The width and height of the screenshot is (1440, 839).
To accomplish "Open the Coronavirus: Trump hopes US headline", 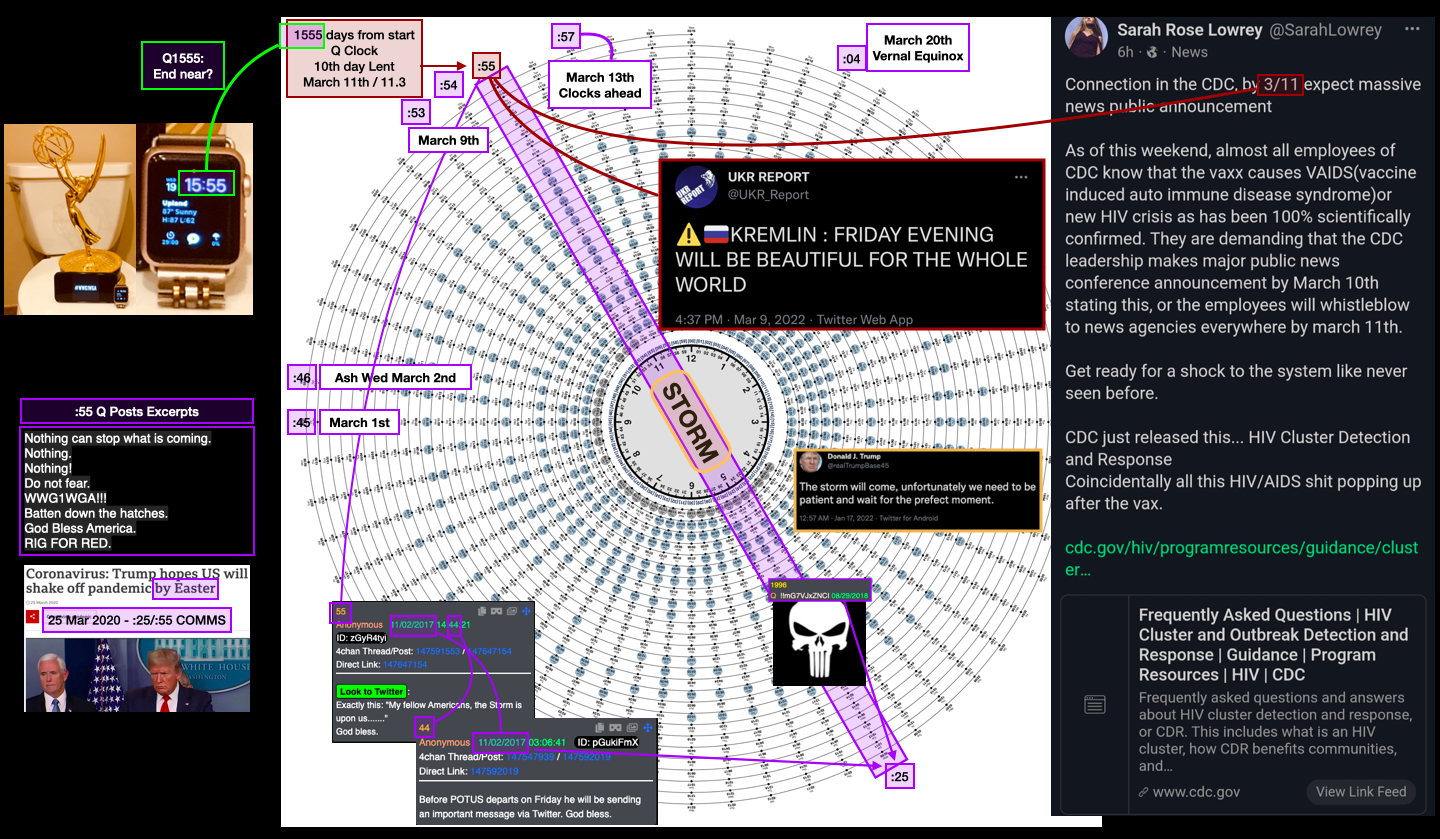I will click(x=137, y=581).
